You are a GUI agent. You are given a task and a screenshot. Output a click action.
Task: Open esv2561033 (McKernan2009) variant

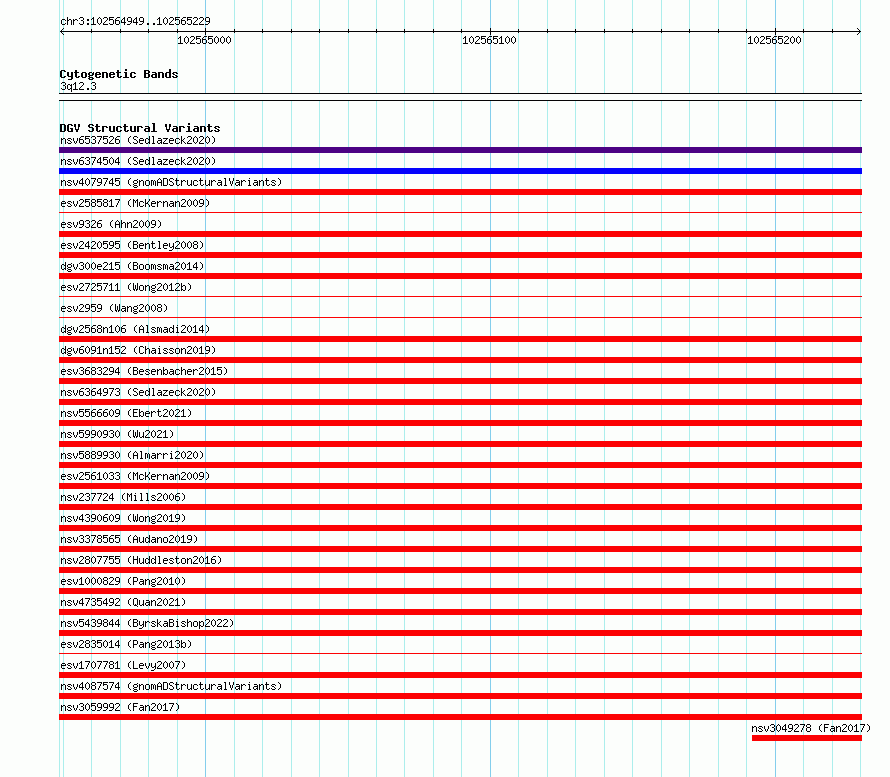[x=135, y=476]
